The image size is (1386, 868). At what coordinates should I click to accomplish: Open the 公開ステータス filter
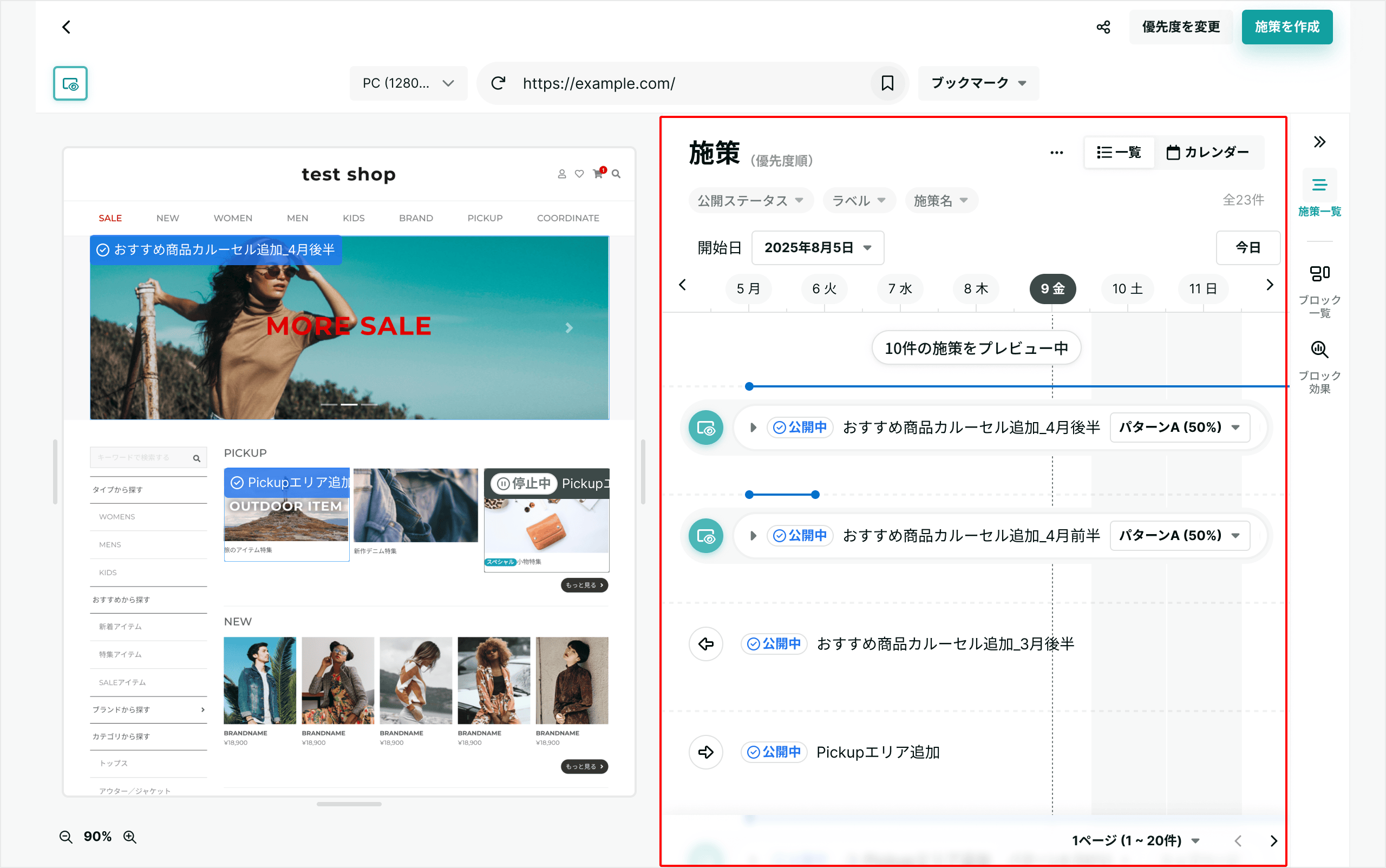tap(750, 201)
